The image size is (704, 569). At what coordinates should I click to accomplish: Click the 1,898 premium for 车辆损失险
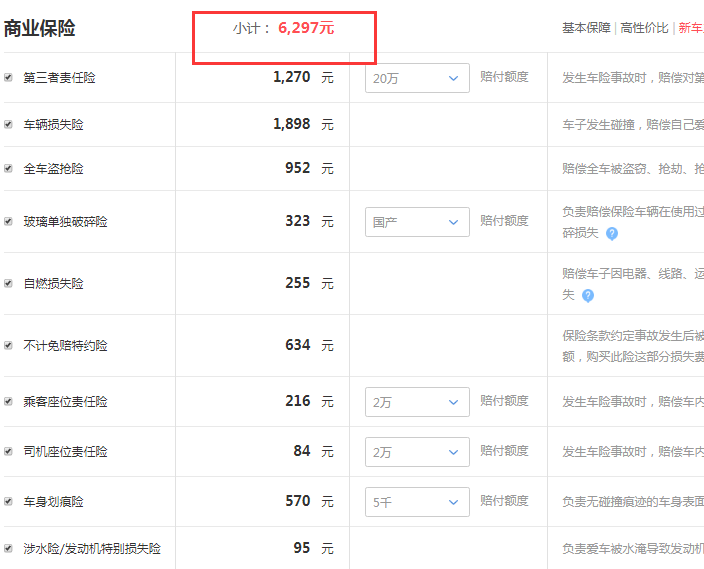[291, 124]
